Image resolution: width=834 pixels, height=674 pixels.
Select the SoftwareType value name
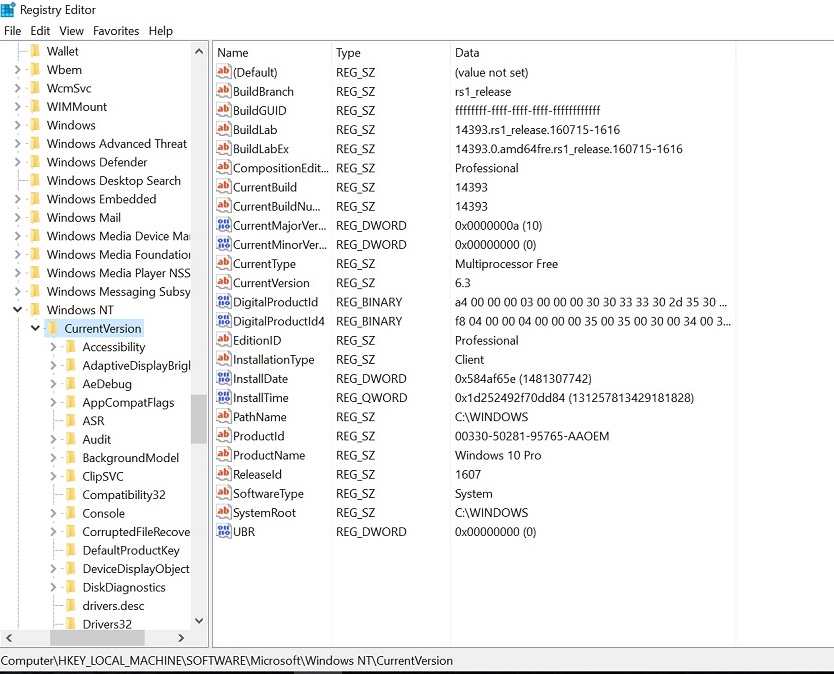[x=268, y=494]
